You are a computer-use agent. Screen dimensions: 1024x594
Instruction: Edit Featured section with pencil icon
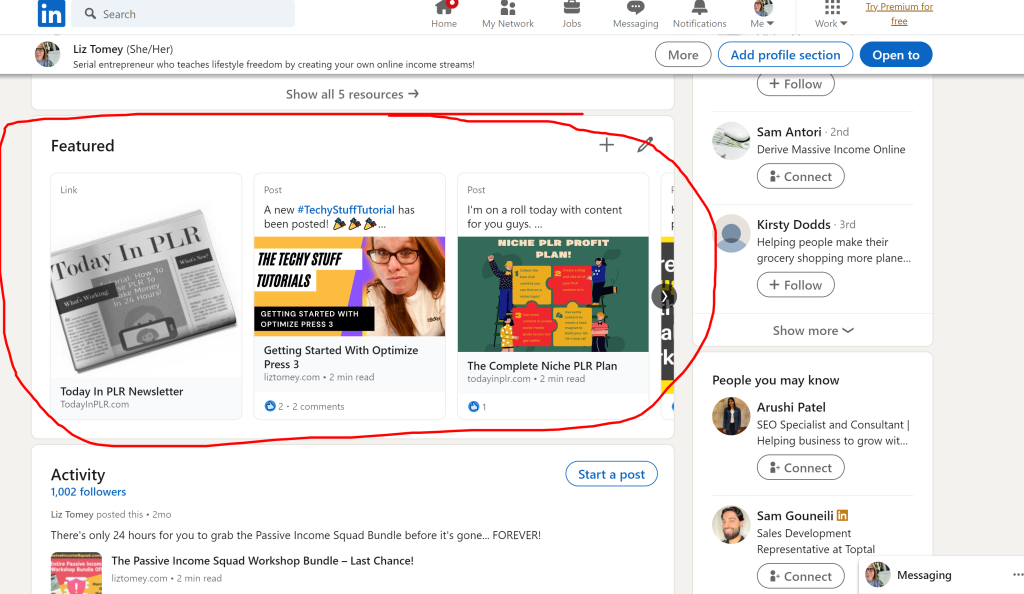[645, 145]
